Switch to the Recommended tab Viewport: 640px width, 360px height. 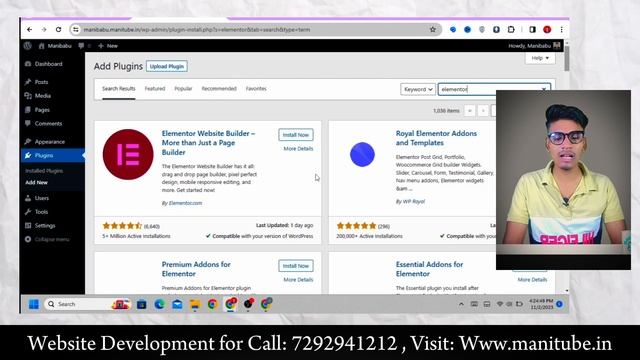pyautogui.click(x=219, y=89)
